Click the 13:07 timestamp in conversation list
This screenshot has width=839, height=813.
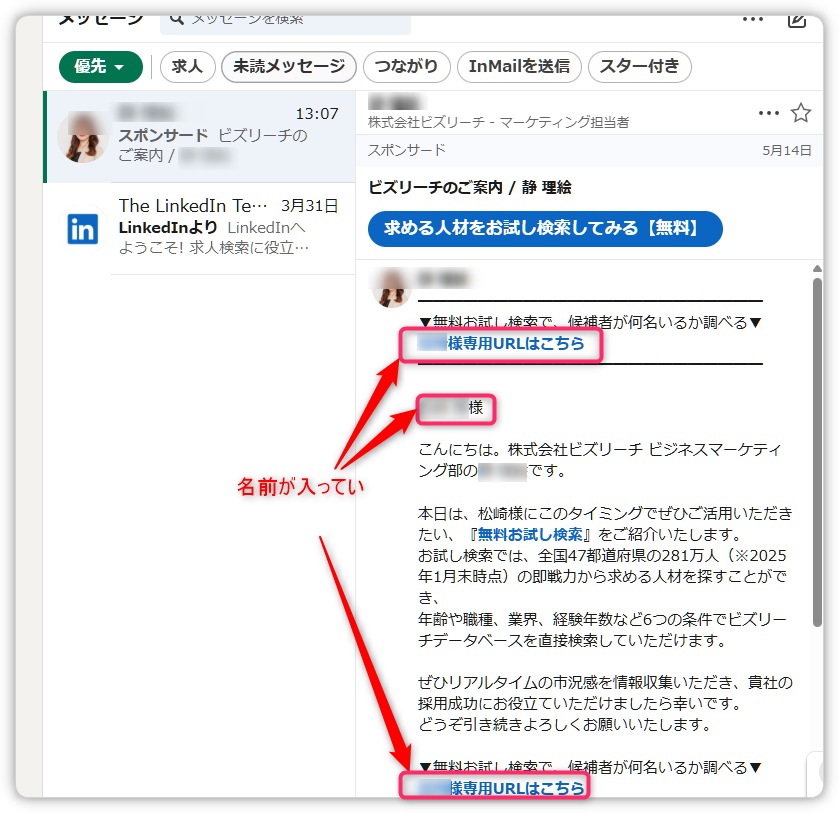pos(317,114)
